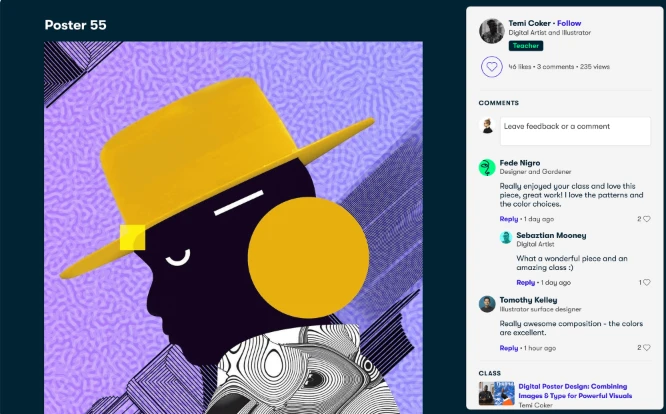Reply to Fede Nigro's comment
This screenshot has width=666, height=414.
[x=508, y=219]
